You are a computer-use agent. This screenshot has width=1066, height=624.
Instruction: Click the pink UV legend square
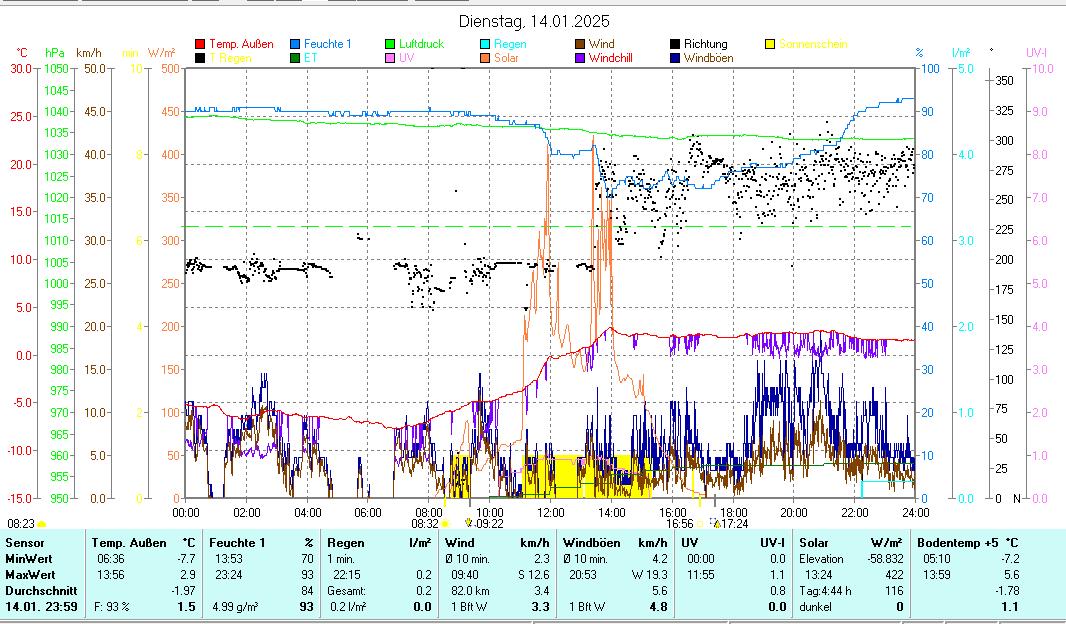click(x=391, y=58)
